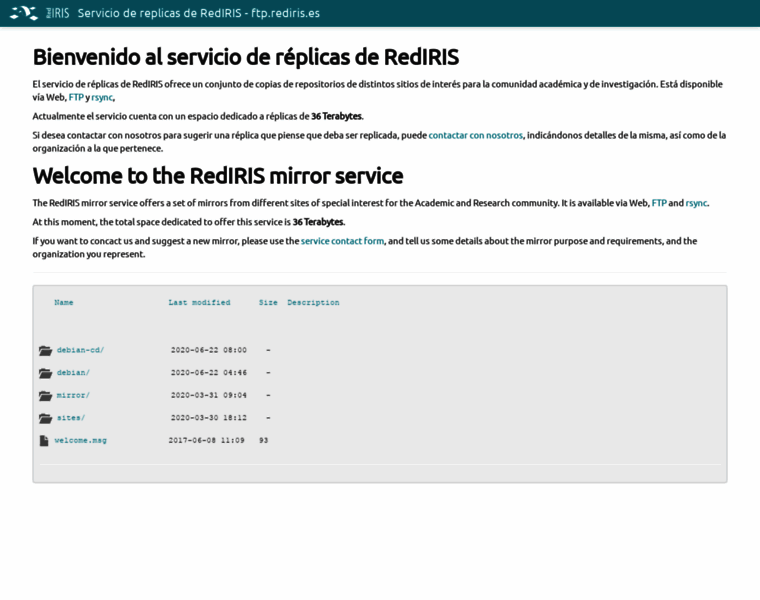The height and width of the screenshot is (600, 760).
Task: Open the welcome.msg file
Action: 80,441
